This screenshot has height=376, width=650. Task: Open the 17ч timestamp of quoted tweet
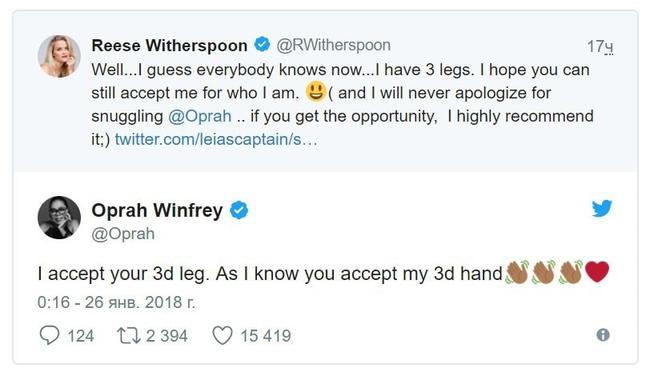point(600,46)
